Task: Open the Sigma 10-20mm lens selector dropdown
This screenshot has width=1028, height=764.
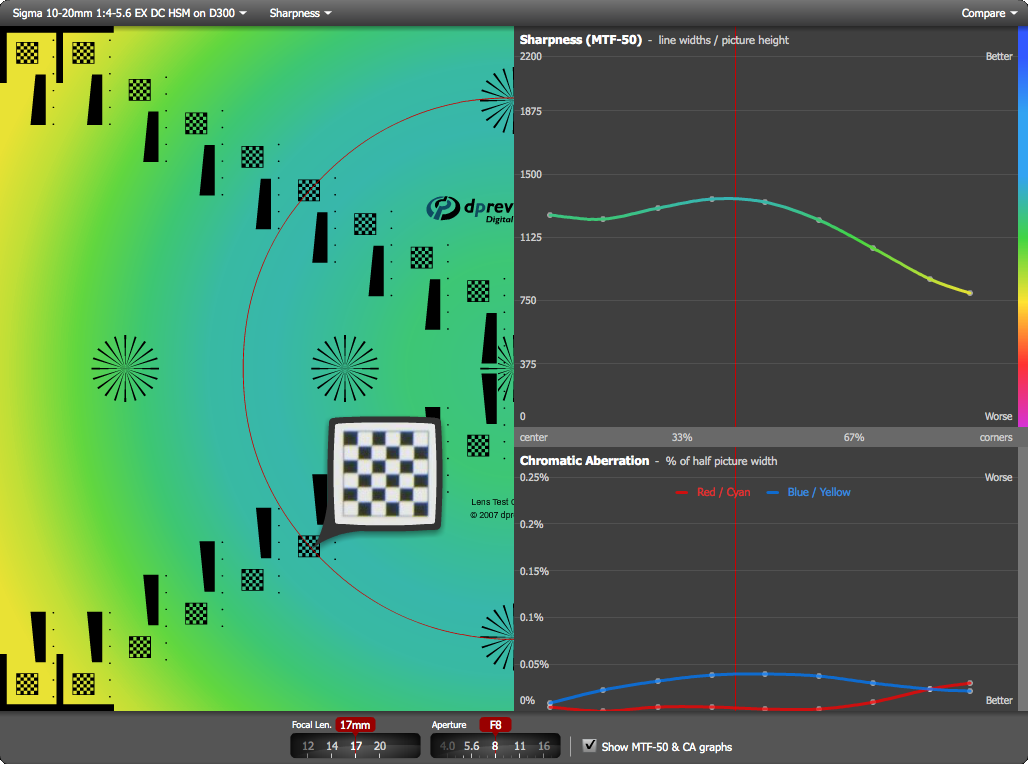Action: click(x=129, y=13)
